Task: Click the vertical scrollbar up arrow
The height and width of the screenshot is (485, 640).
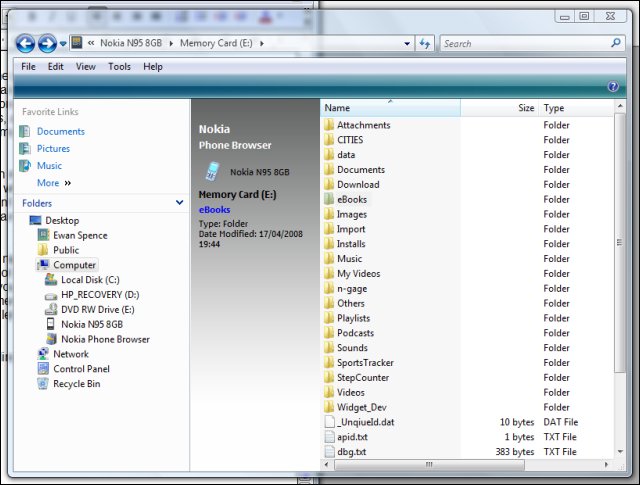Action: click(x=620, y=106)
